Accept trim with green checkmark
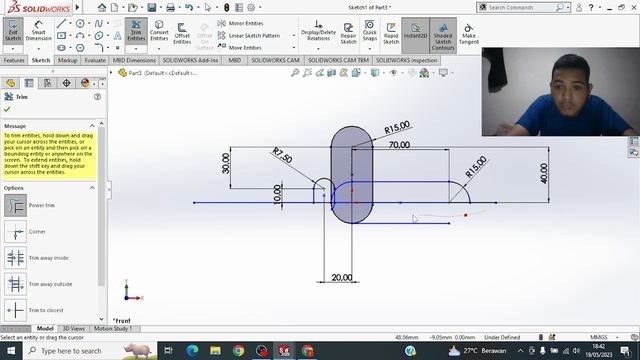Image resolution: width=640 pixels, height=360 pixels. point(7,109)
